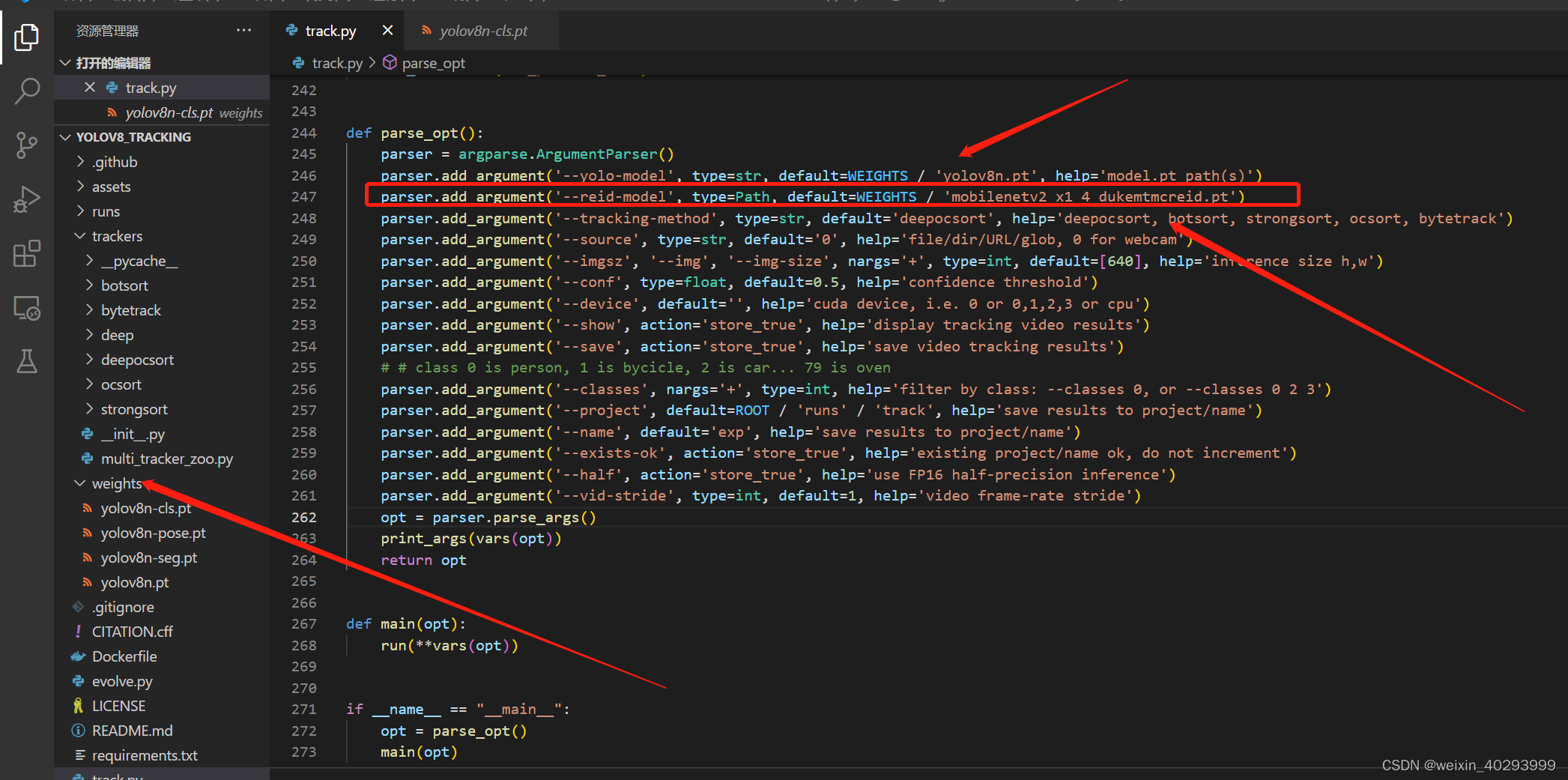Click the '--tracking-method' argument line
Image resolution: width=1568 pixels, height=780 pixels.
point(946,218)
